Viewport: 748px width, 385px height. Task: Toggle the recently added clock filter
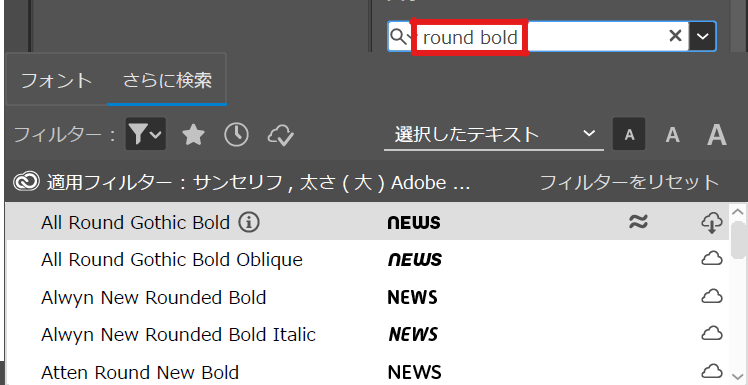pos(237,135)
